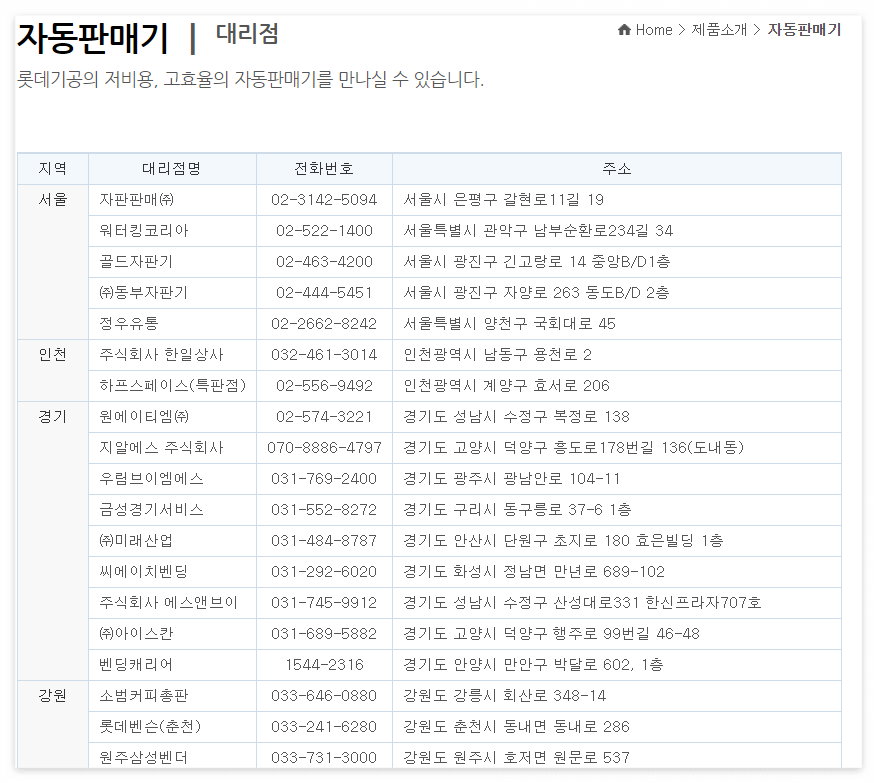Viewport: 877px width, 783px height.
Task: Click phone number 02-556-9492
Action: (324, 386)
